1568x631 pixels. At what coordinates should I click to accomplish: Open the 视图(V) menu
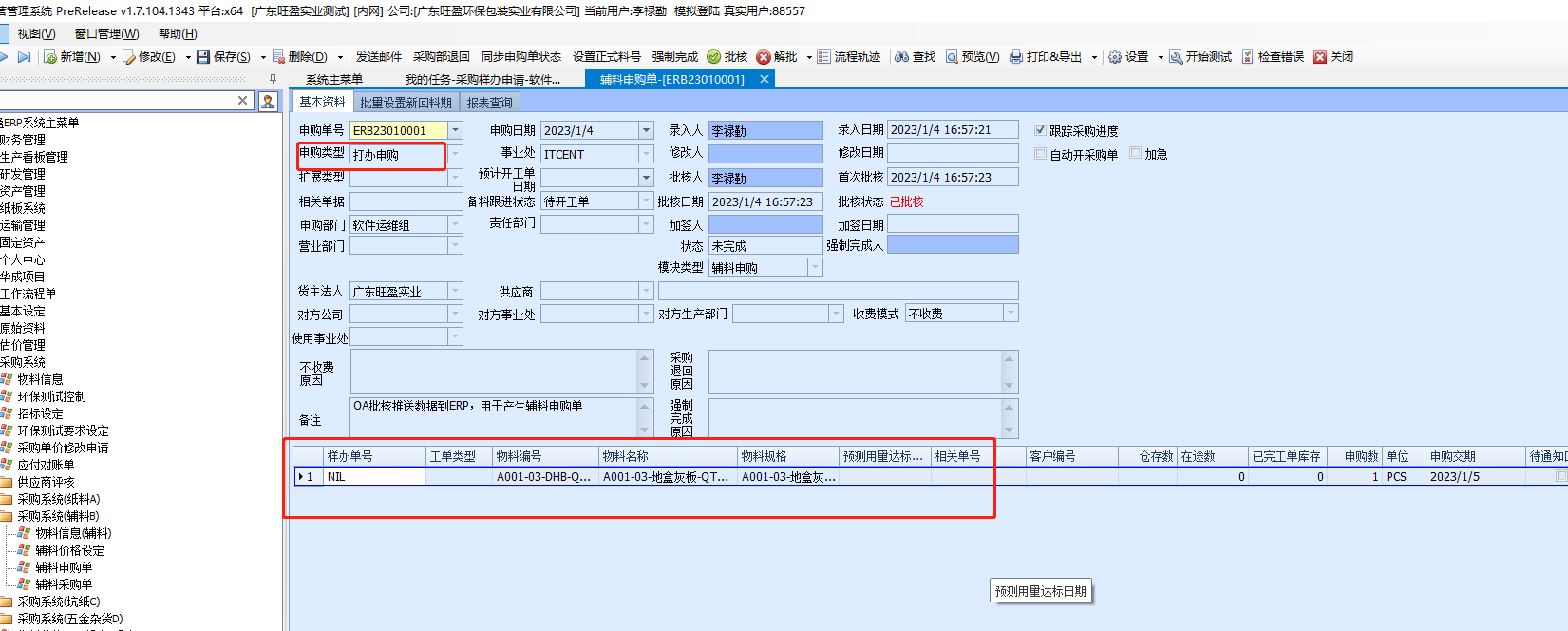pos(36,34)
